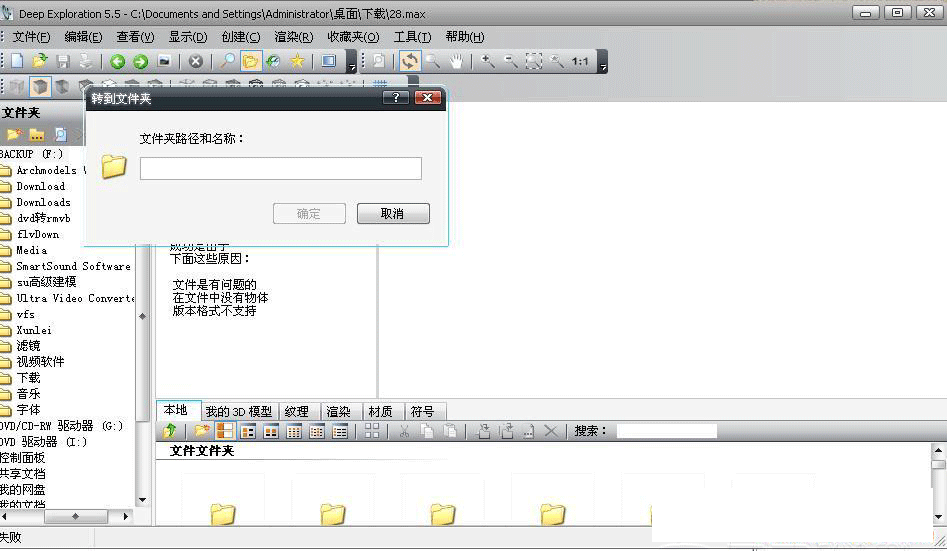Click folder tree horizontal scroll right arrow
The image size is (947, 551).
coord(126,517)
